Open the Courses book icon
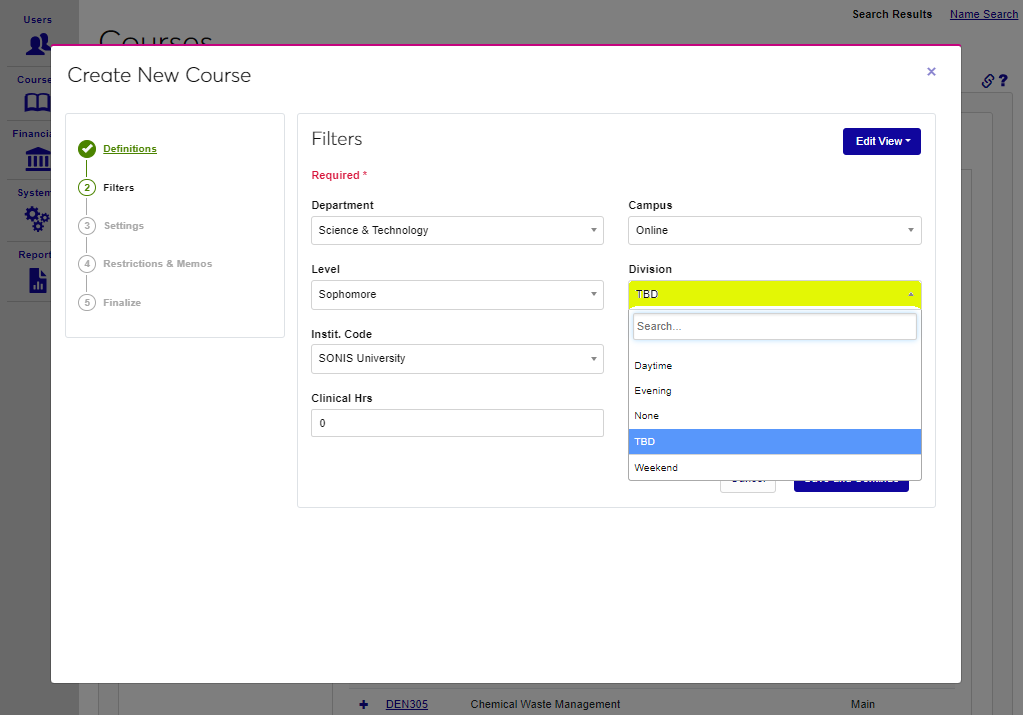 click(37, 102)
